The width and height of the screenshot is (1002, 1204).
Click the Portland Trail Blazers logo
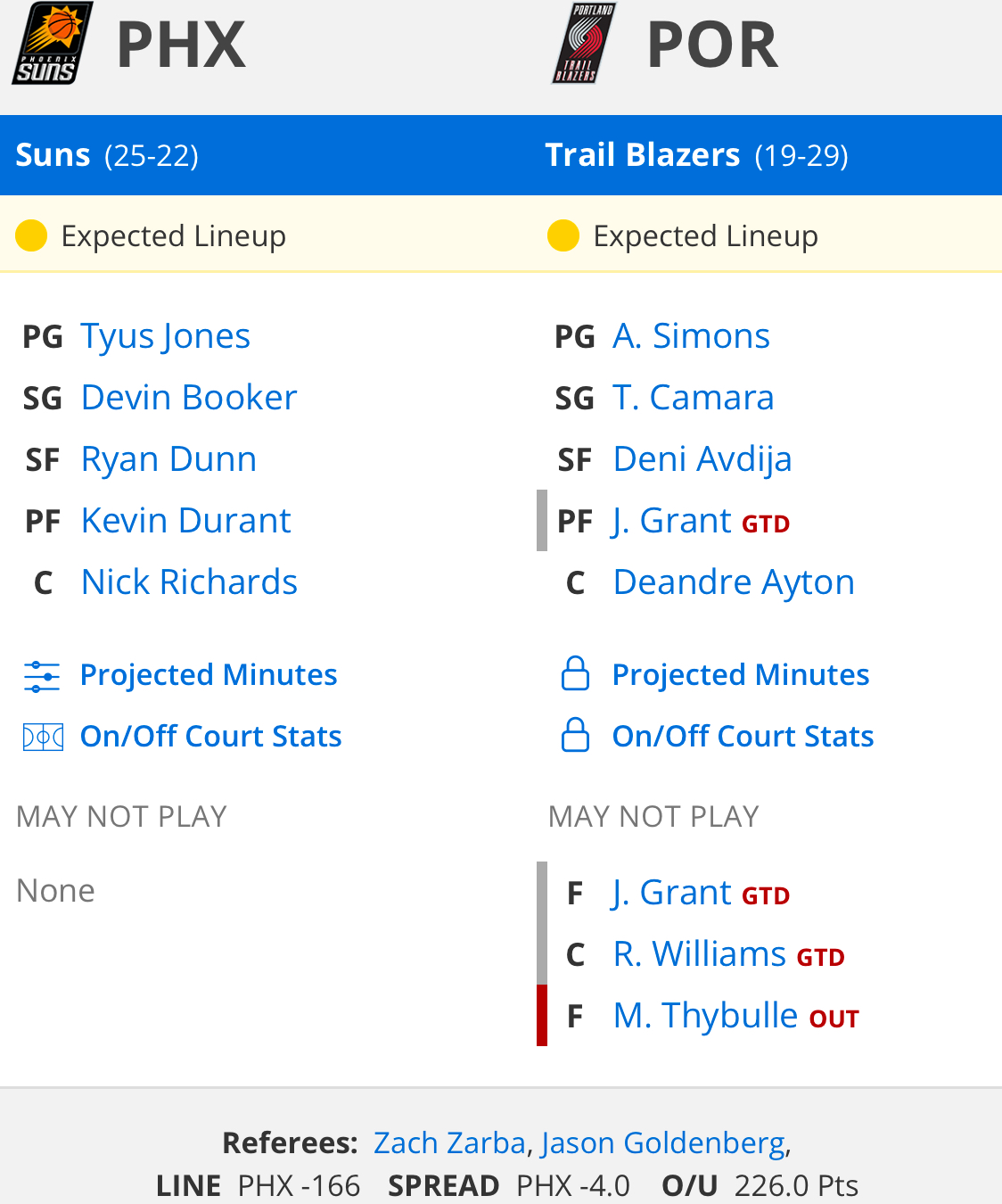tap(583, 44)
